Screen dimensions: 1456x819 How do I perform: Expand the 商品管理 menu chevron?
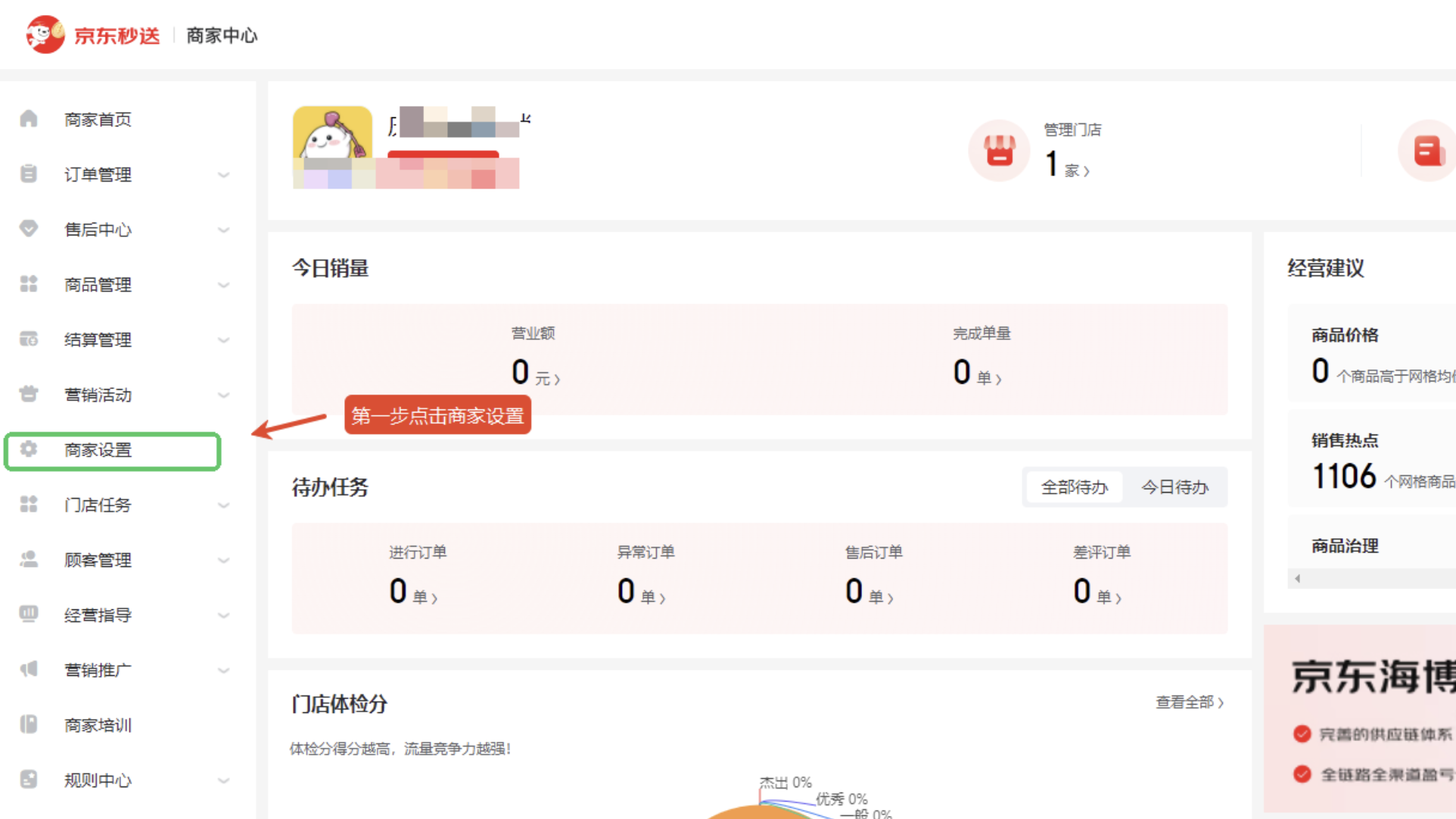pos(223,285)
